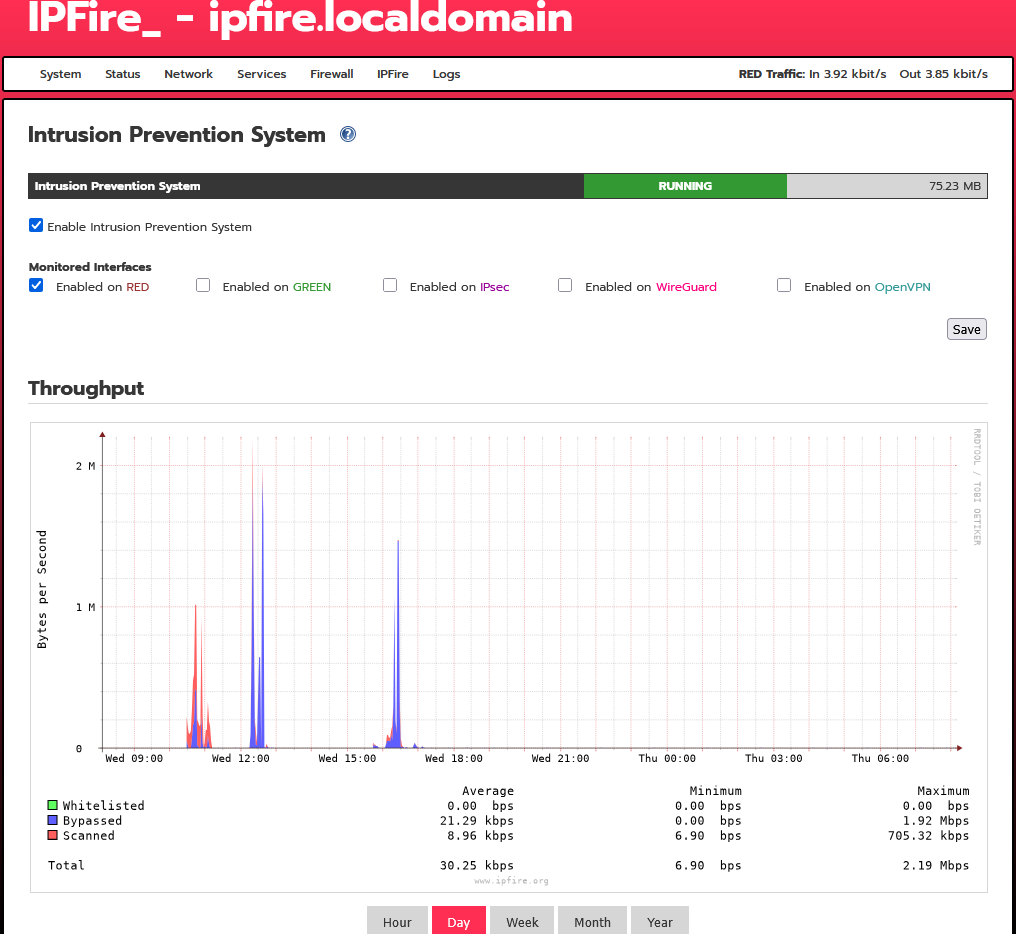Open the IPFire menu

coord(393,74)
